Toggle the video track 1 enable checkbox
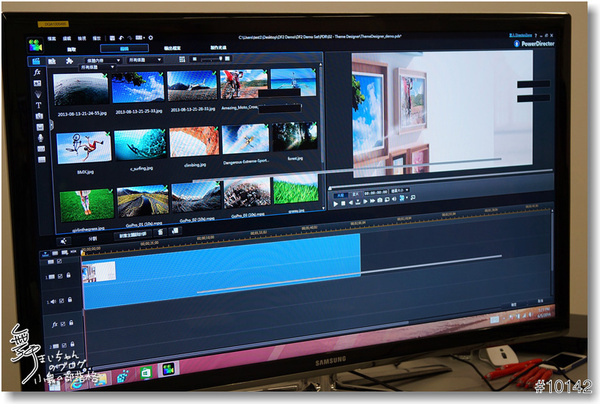The image size is (600, 404). pyautogui.click(x=60, y=276)
